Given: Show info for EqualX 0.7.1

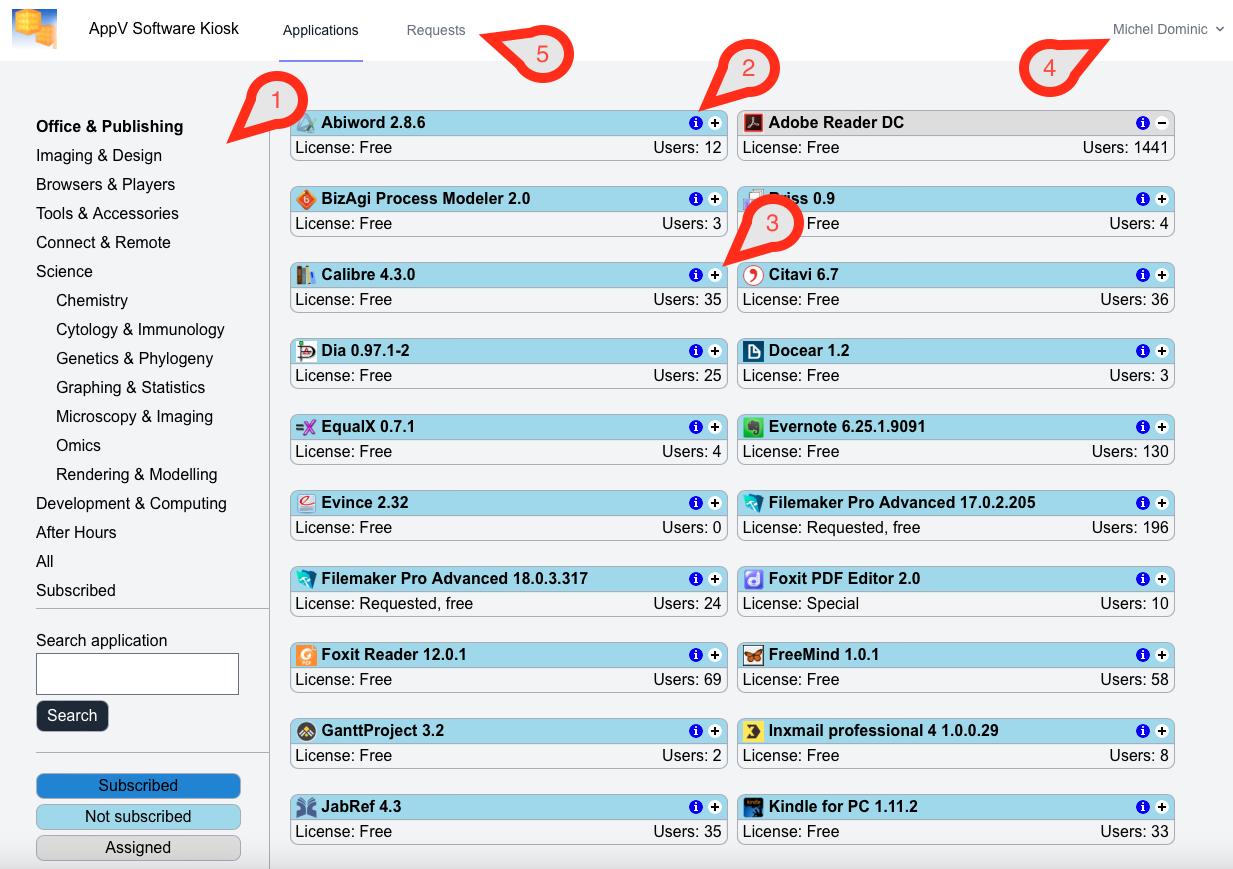Looking at the screenshot, I should click(x=696, y=427).
